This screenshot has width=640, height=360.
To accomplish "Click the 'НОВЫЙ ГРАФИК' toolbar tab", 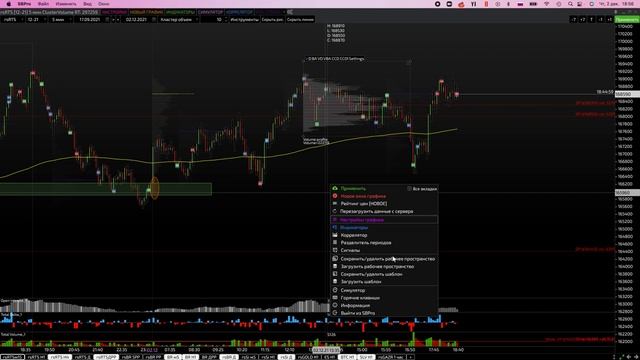I will (x=146, y=12).
